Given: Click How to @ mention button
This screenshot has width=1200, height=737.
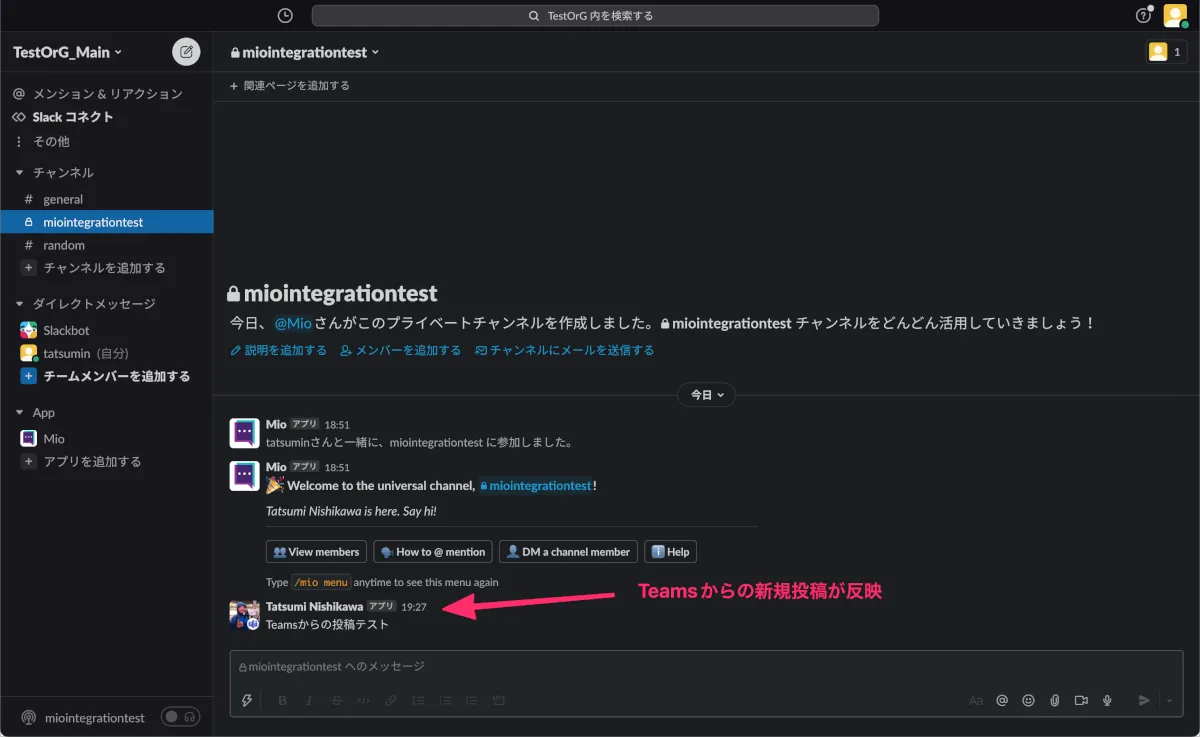Looking at the screenshot, I should [433, 552].
